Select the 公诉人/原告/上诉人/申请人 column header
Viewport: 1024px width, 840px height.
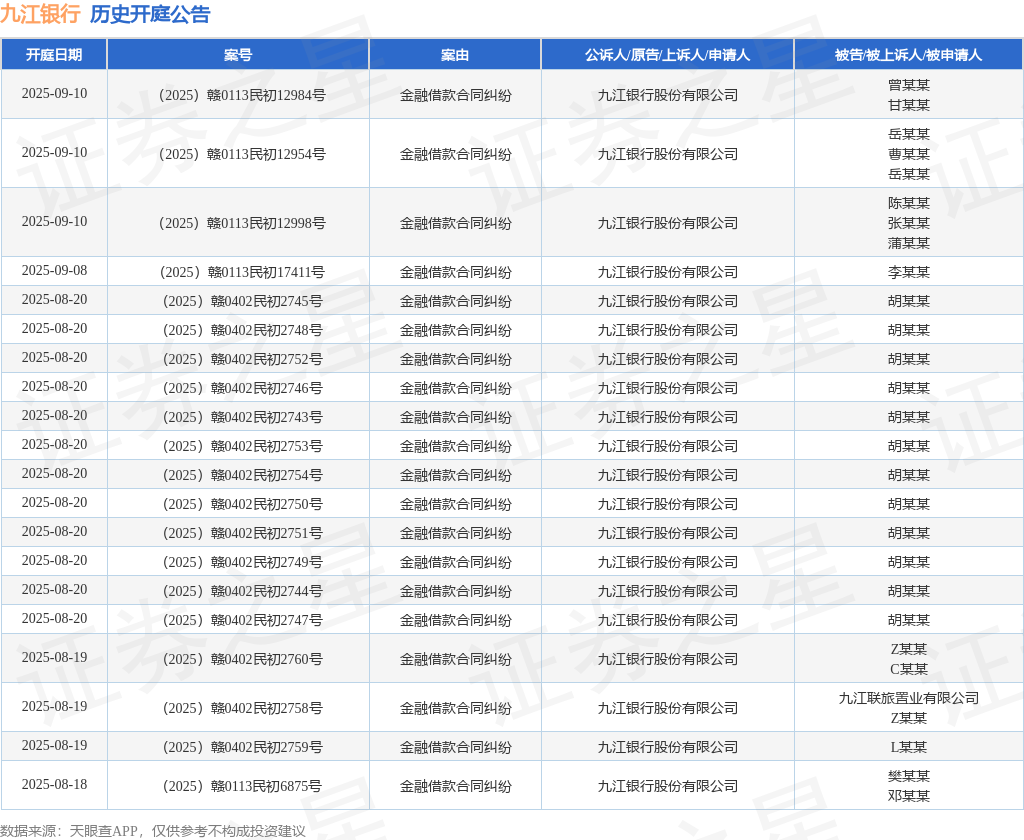tap(667, 55)
